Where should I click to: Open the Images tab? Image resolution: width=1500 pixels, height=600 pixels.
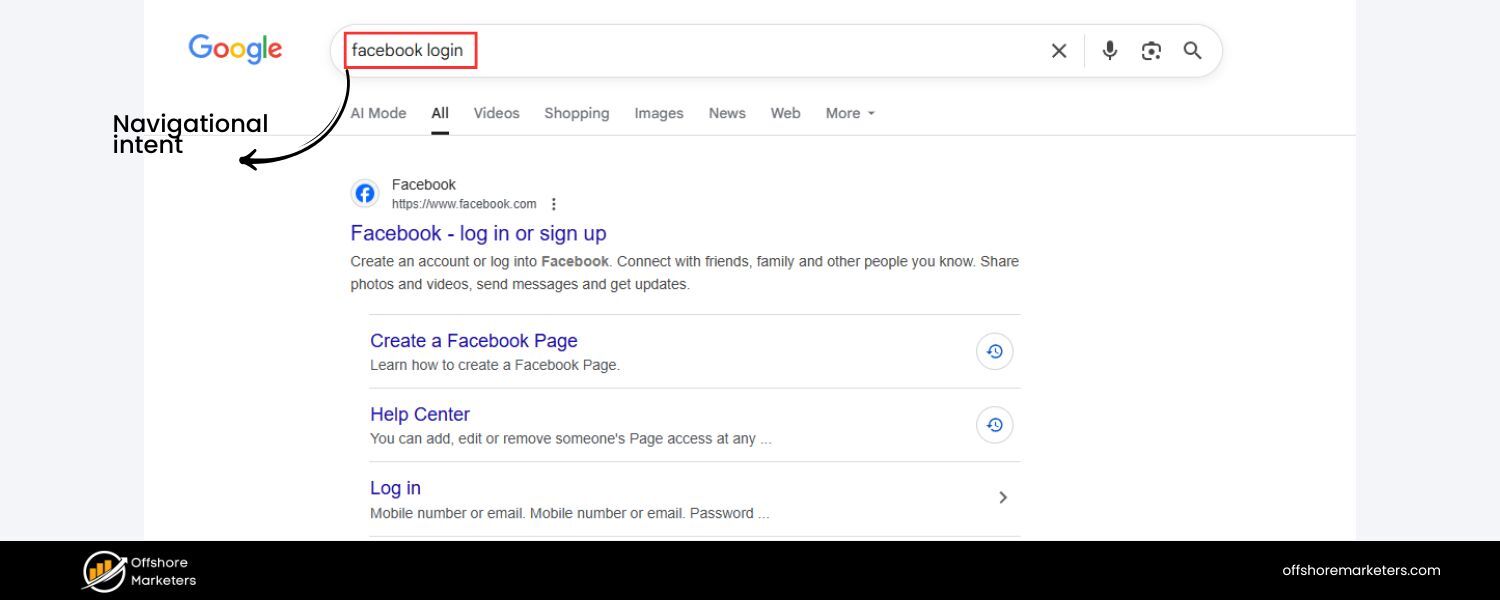click(658, 113)
